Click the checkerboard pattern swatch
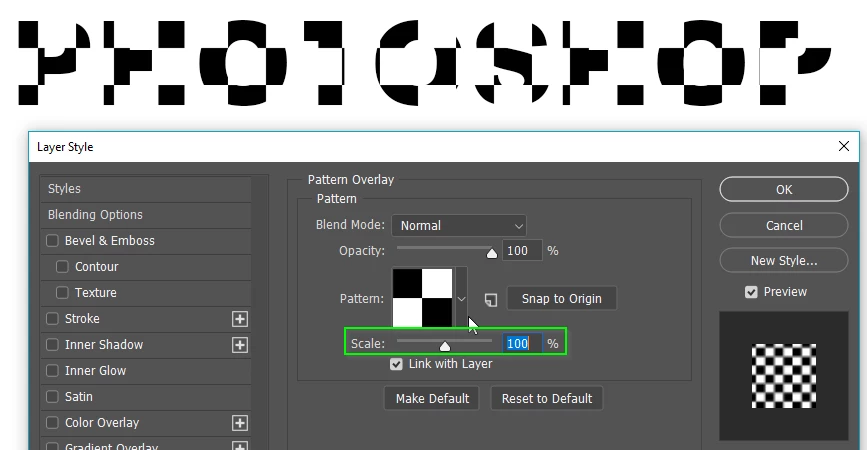The width and height of the screenshot is (867, 450). point(422,297)
